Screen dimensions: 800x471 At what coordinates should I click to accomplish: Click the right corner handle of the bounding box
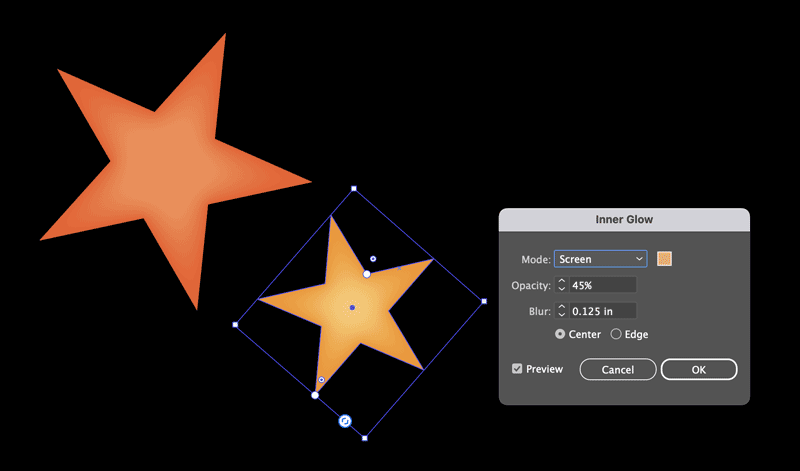point(484,301)
